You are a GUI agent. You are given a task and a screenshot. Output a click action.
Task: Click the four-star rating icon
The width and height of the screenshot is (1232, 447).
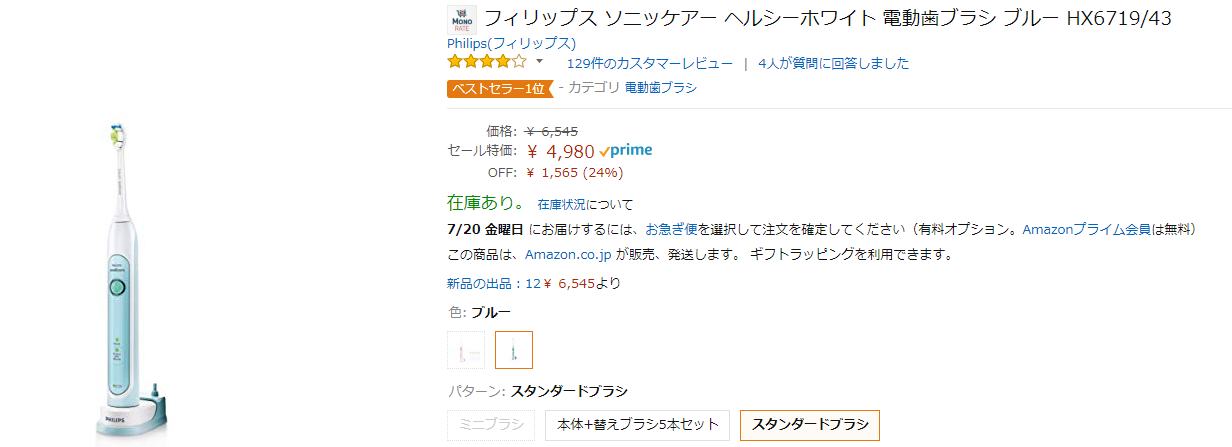point(486,62)
